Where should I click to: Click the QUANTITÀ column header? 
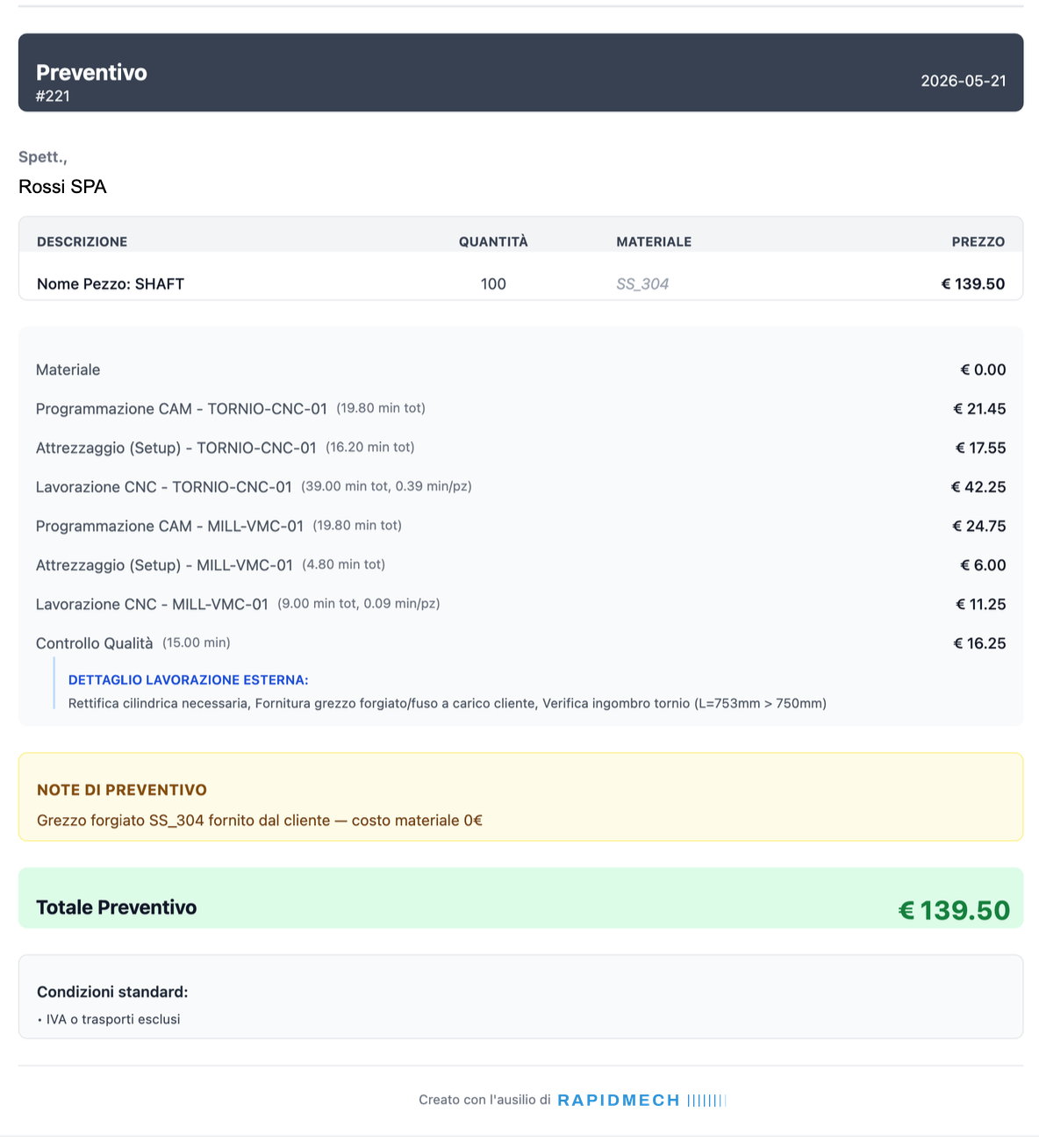(493, 241)
